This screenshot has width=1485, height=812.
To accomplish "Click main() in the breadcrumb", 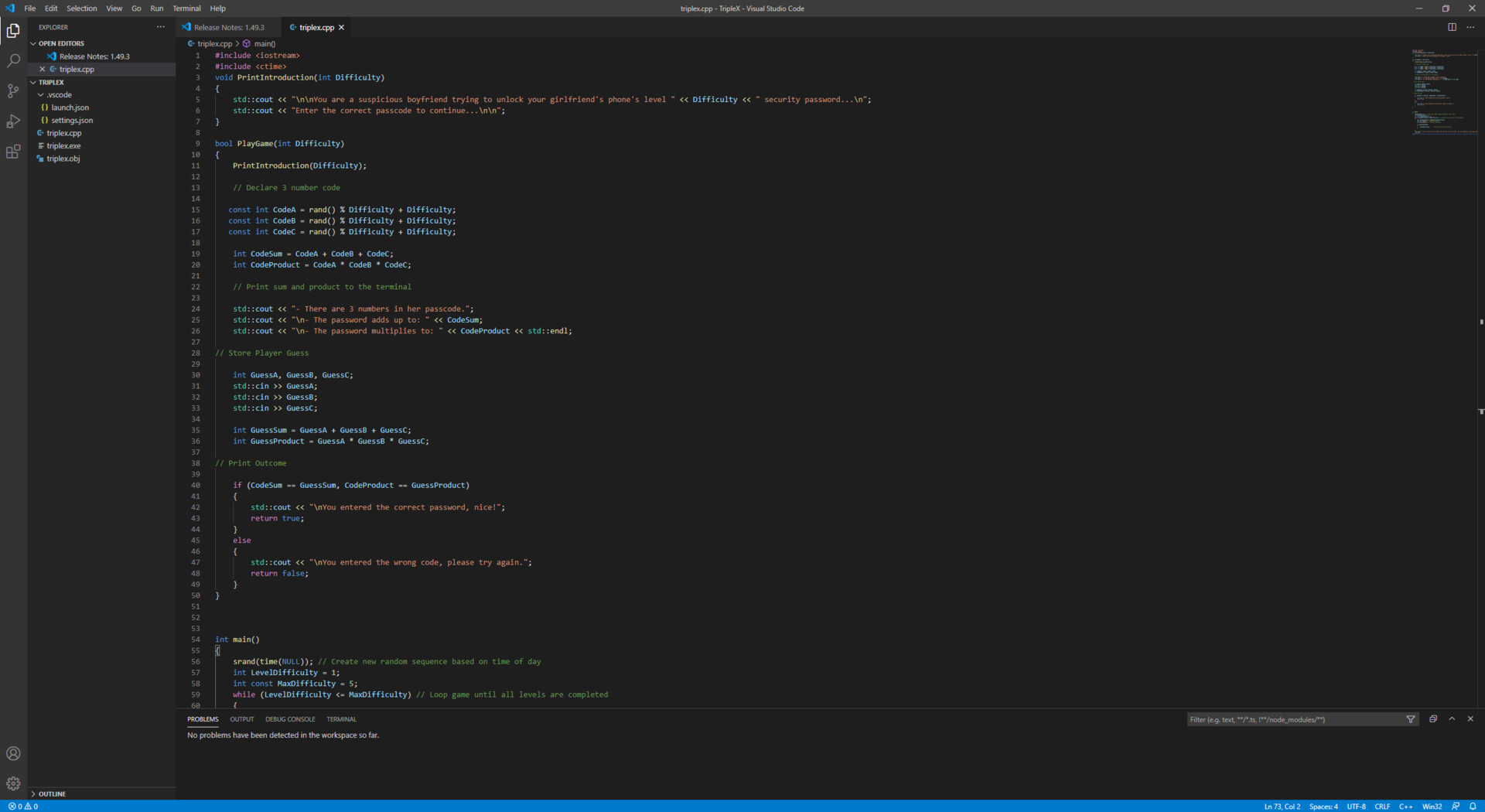I will point(264,43).
